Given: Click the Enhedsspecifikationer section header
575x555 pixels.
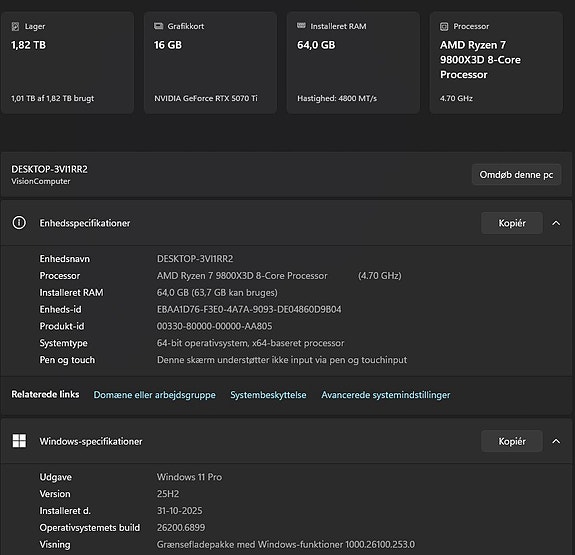Looking at the screenshot, I should click(286, 223).
